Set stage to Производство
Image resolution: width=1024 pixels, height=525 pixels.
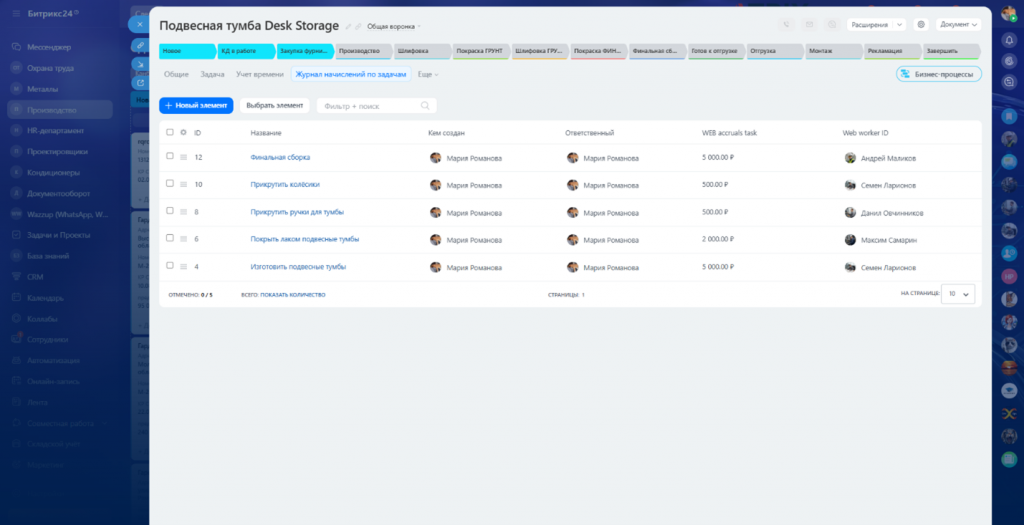(362, 51)
